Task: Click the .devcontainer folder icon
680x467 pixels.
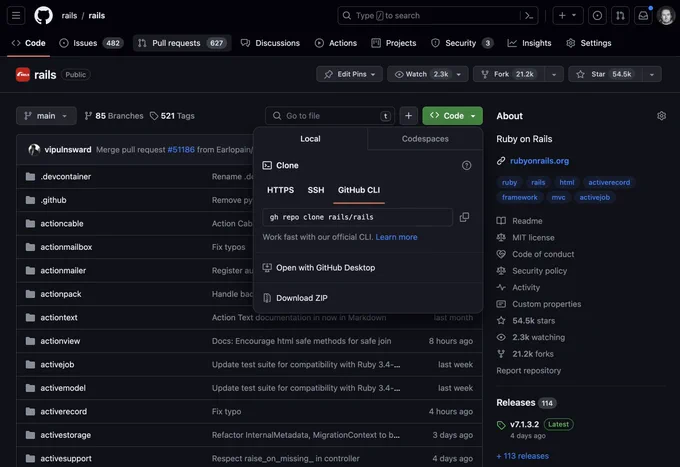Action: (x=30, y=176)
